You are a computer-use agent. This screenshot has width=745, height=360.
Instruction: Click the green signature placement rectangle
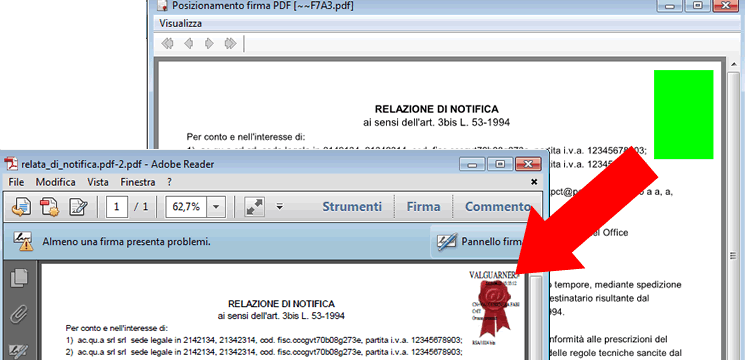(684, 114)
